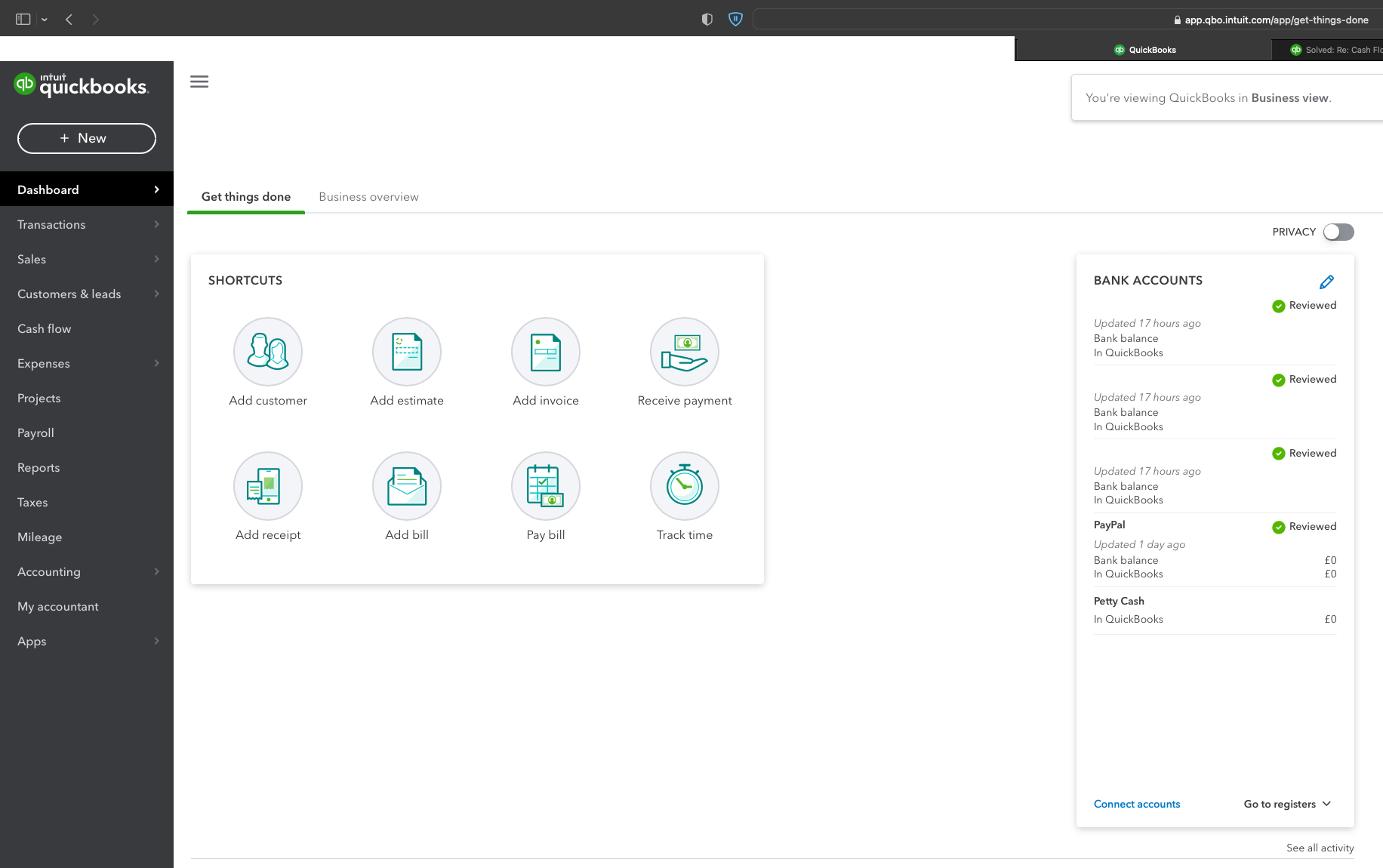Click the Pay bill shortcut icon

(546, 486)
